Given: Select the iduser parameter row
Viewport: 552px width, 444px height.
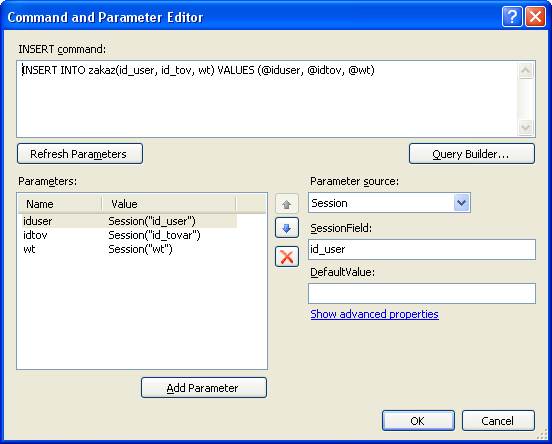Looking at the screenshot, I should [x=127, y=221].
